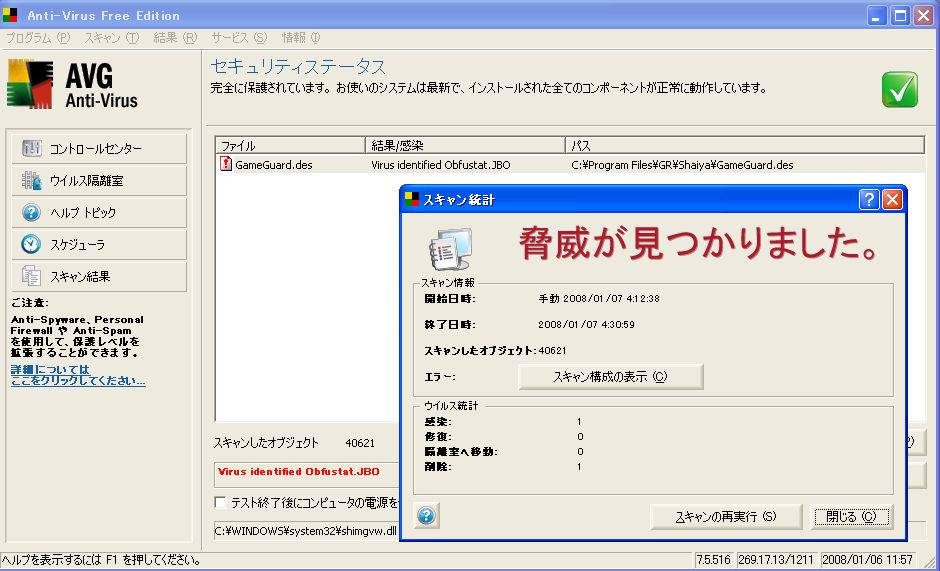Click the 脅威が見つかりました threat found heading
This screenshot has width=940, height=571.
pyautogui.click(x=699, y=245)
